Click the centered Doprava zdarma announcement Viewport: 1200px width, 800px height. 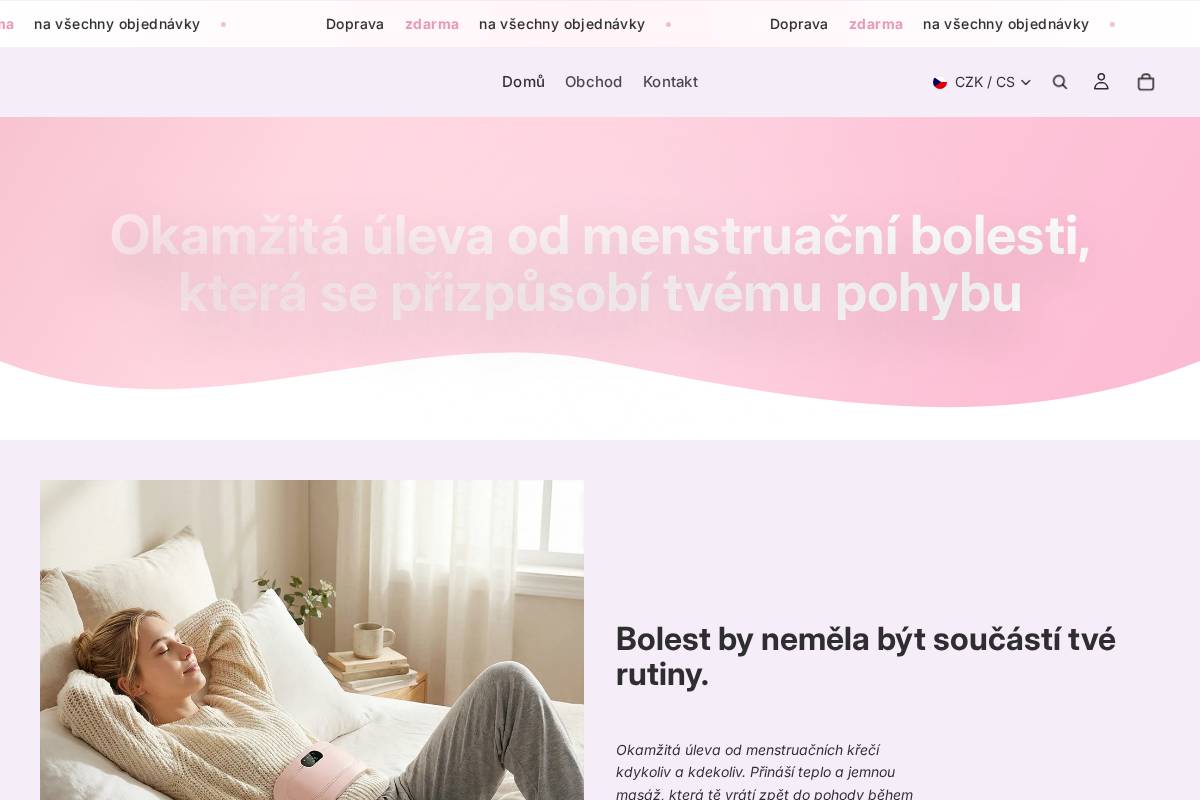[x=485, y=24]
